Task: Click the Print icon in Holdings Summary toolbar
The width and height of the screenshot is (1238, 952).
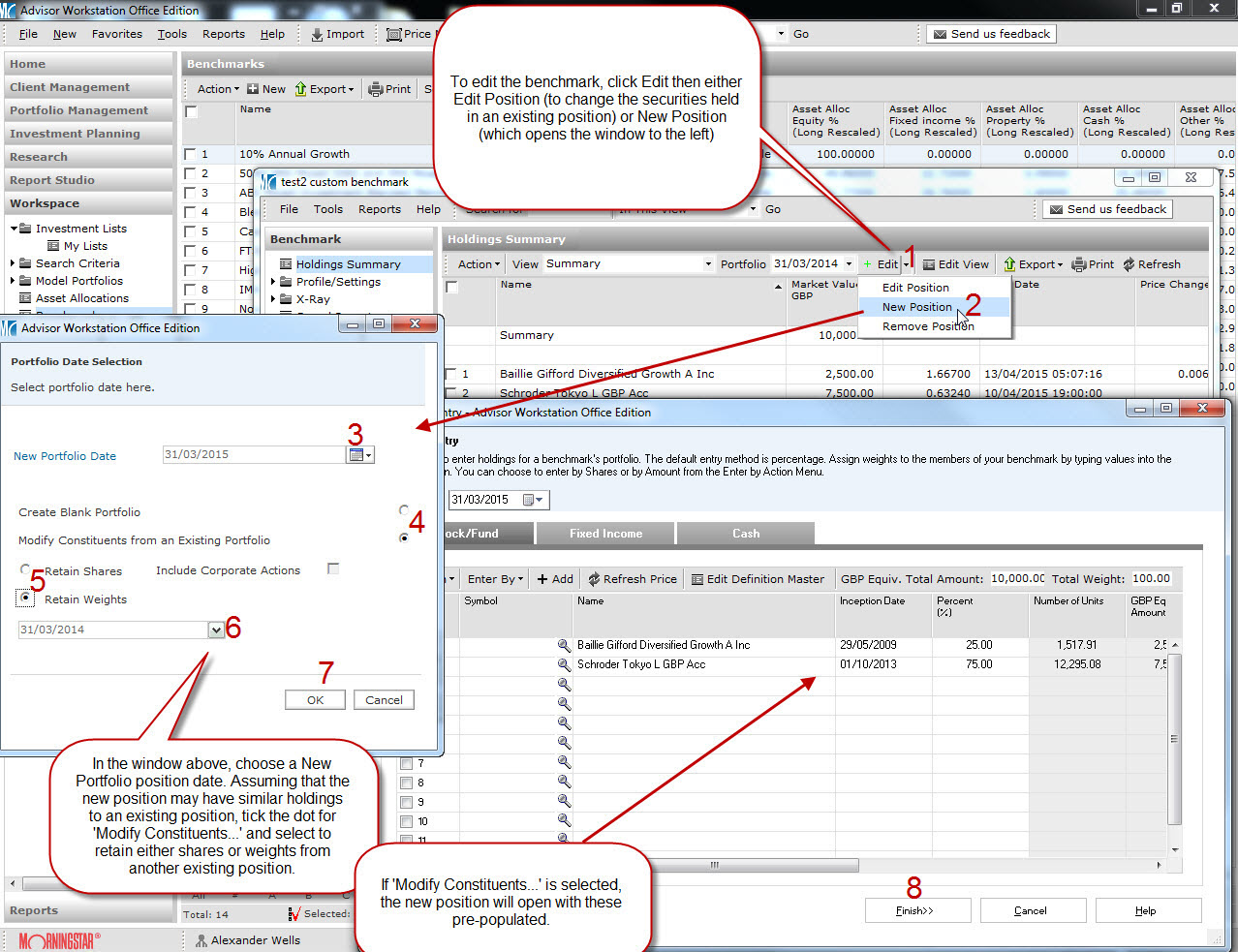Action: [x=1079, y=264]
